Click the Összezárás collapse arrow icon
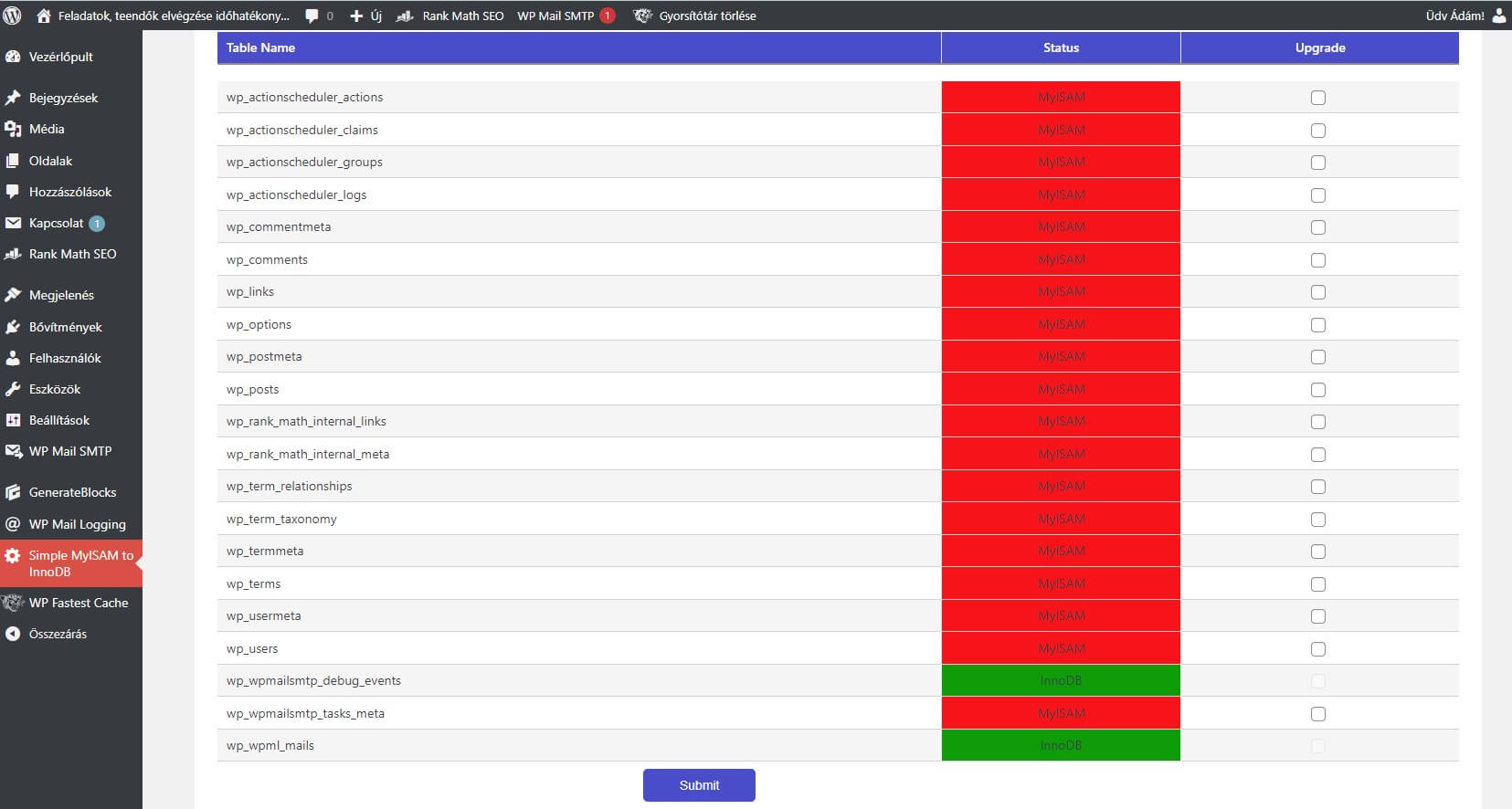 [13, 634]
